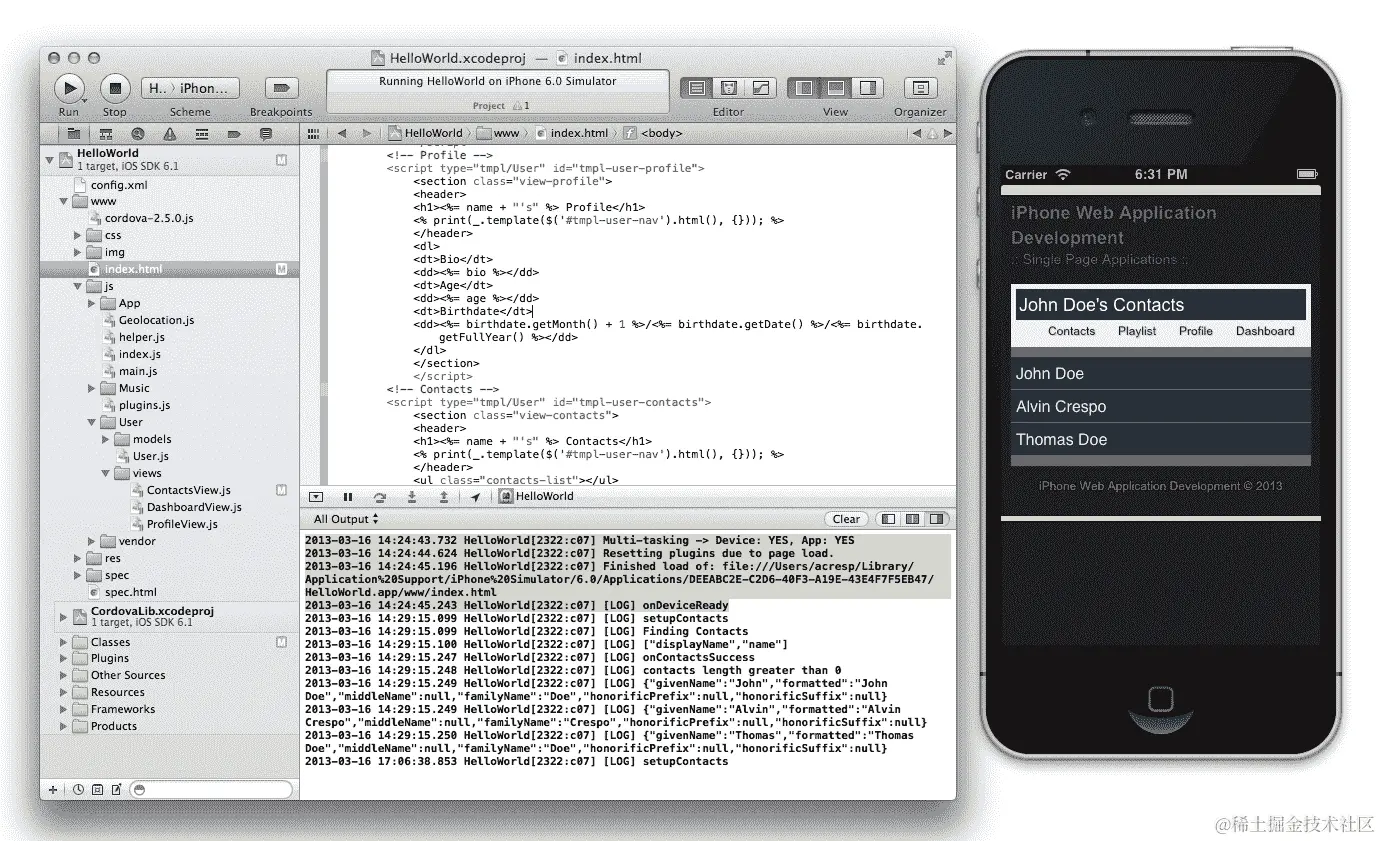Expand the vendor folder
This screenshot has width=1381, height=841.
click(x=92, y=541)
